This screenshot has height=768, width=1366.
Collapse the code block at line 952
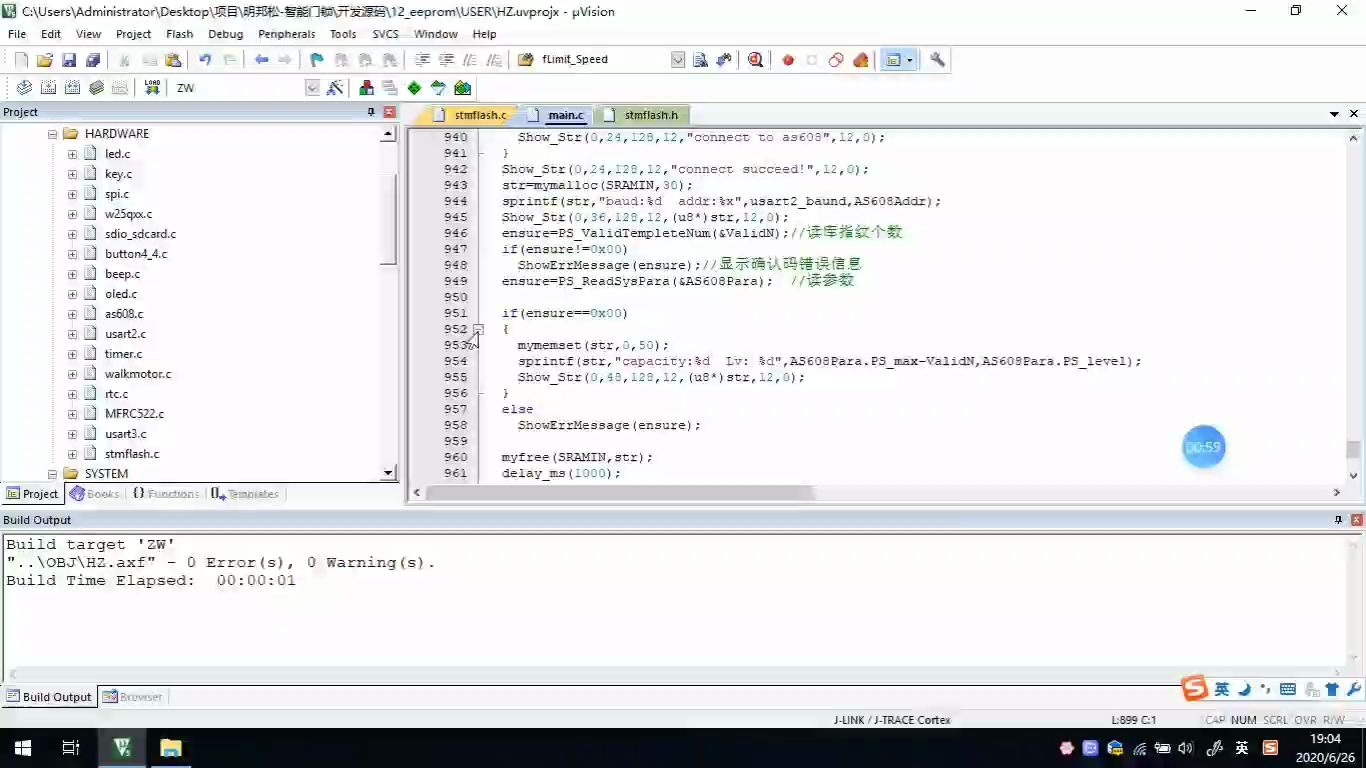(x=479, y=329)
